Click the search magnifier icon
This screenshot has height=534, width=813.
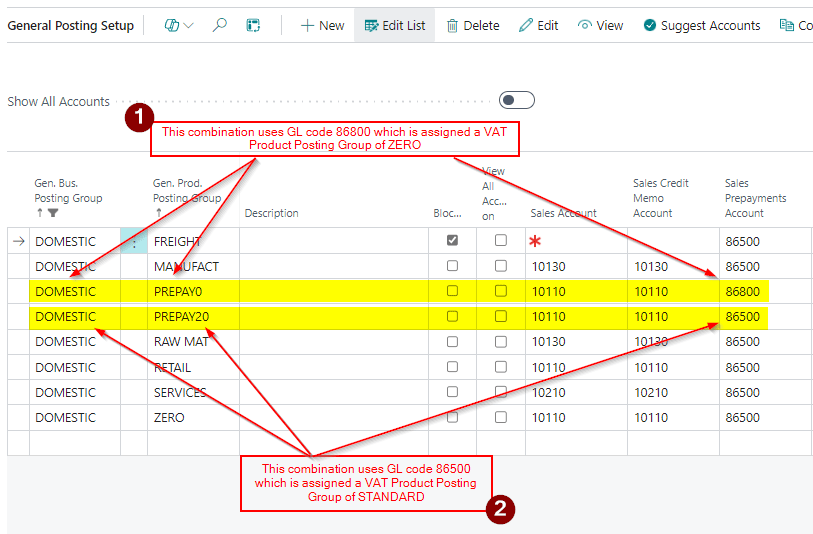(x=220, y=25)
